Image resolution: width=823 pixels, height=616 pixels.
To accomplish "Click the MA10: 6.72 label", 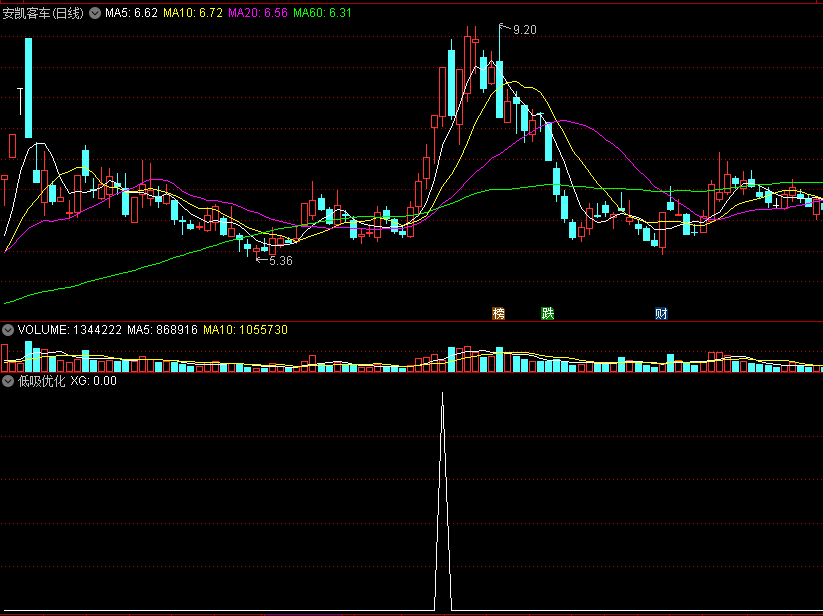I will click(x=193, y=13).
